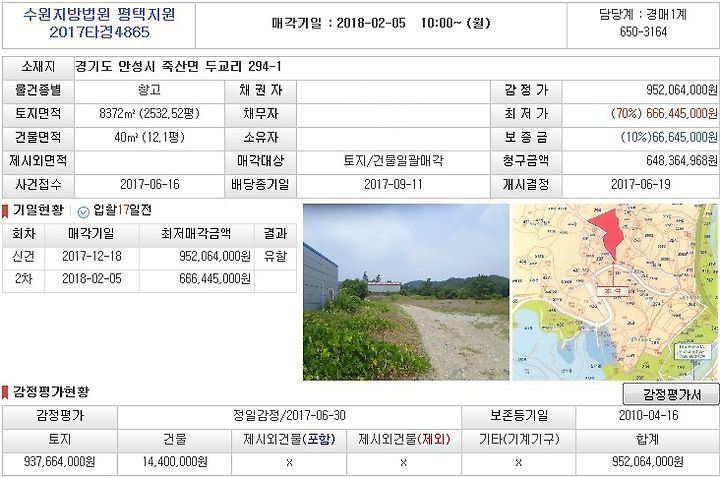Open the cadastral map thumbnail
Viewport: 720px width, 478px height.
(x=615, y=292)
